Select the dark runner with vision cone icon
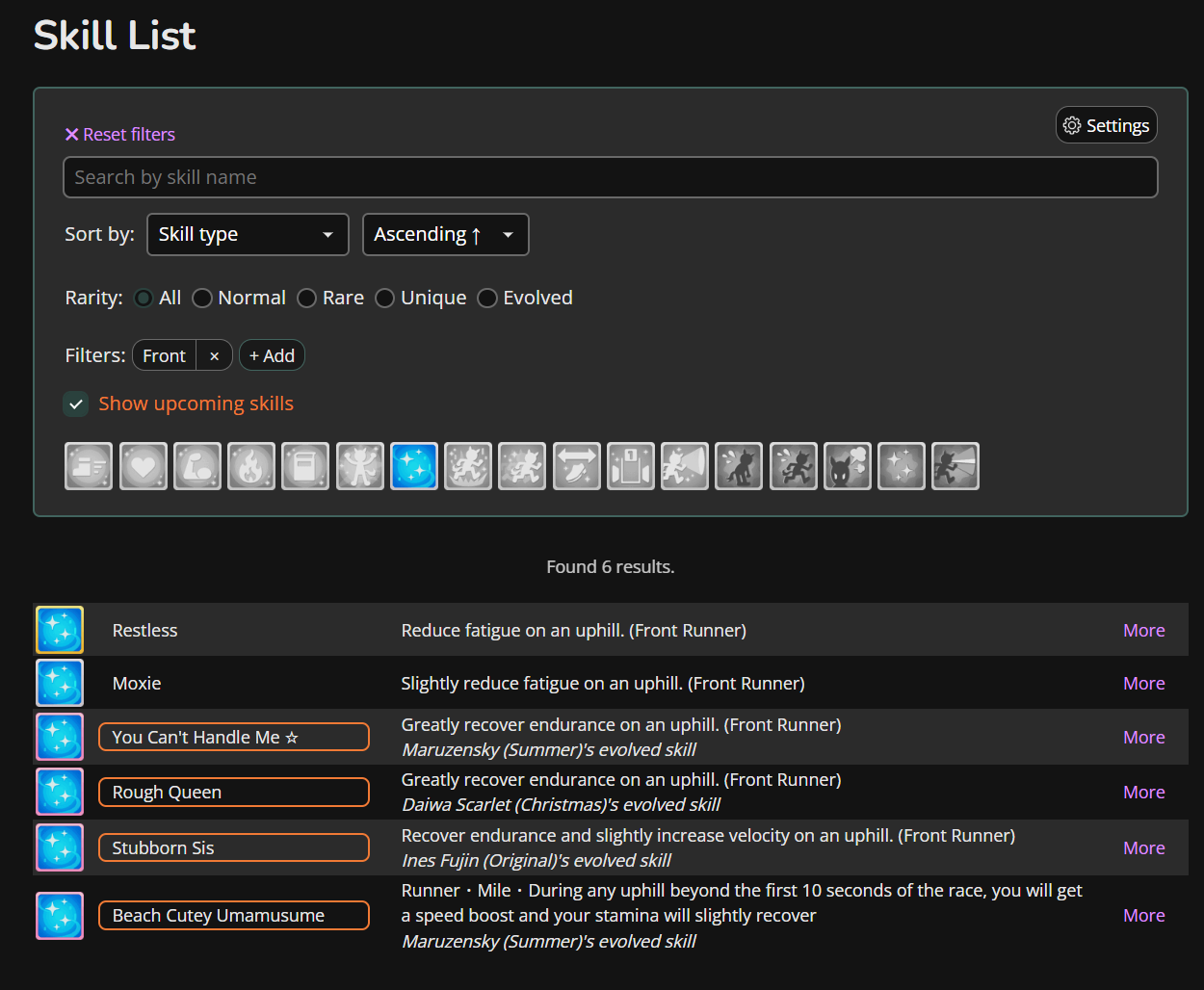Viewport: 1204px width, 990px height. point(955,466)
